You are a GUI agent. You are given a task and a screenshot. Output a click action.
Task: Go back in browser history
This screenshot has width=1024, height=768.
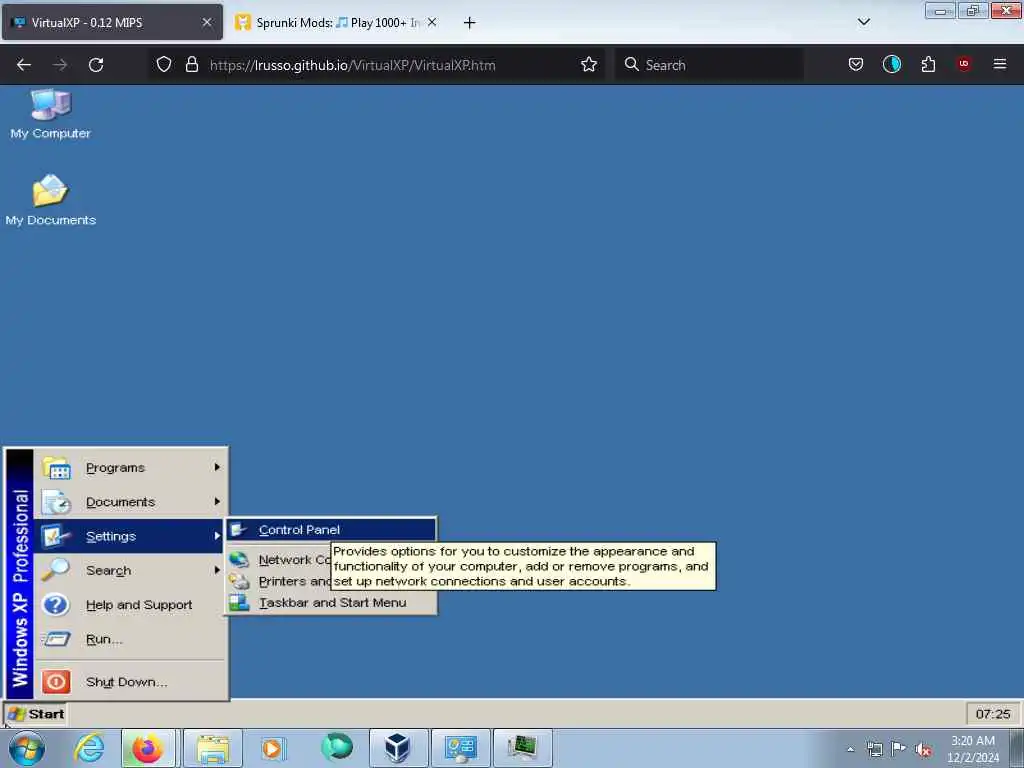[x=24, y=65]
